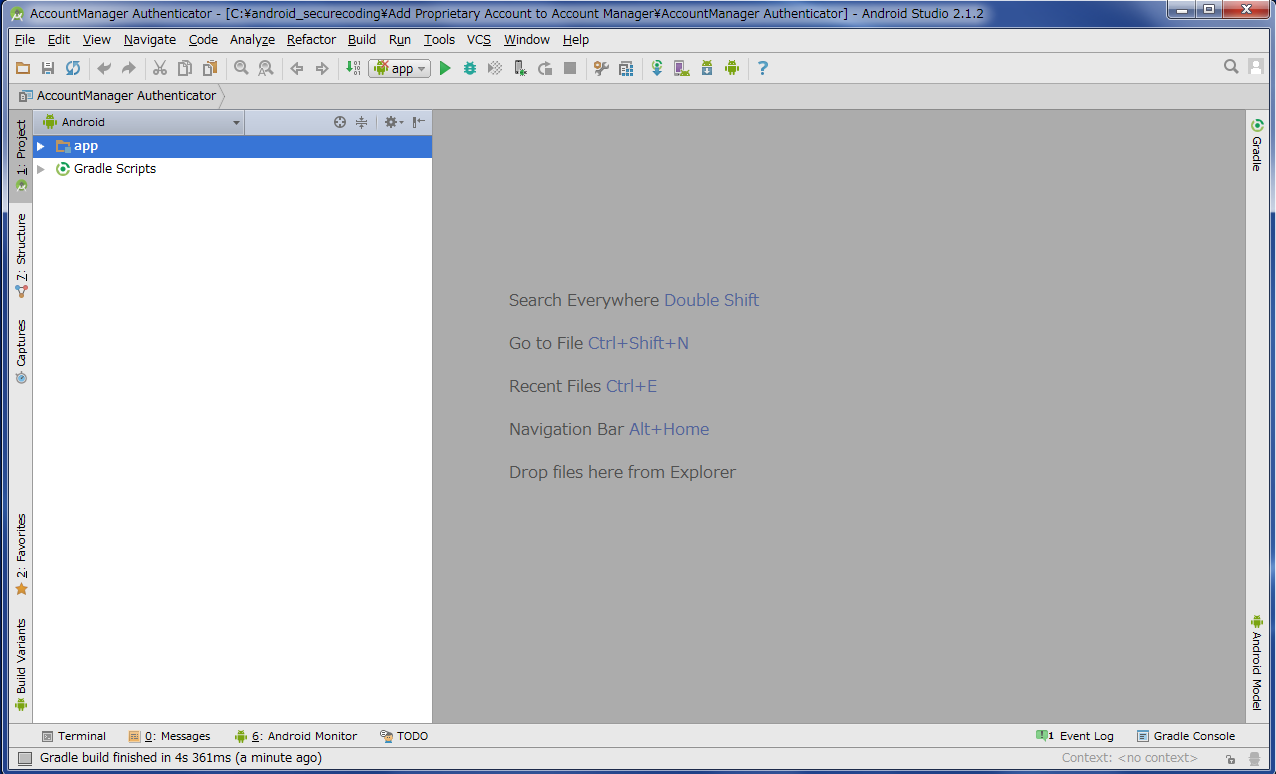Click the Collapse All icon in Project panel
The width and height of the screenshot is (1276, 774).
click(x=362, y=122)
